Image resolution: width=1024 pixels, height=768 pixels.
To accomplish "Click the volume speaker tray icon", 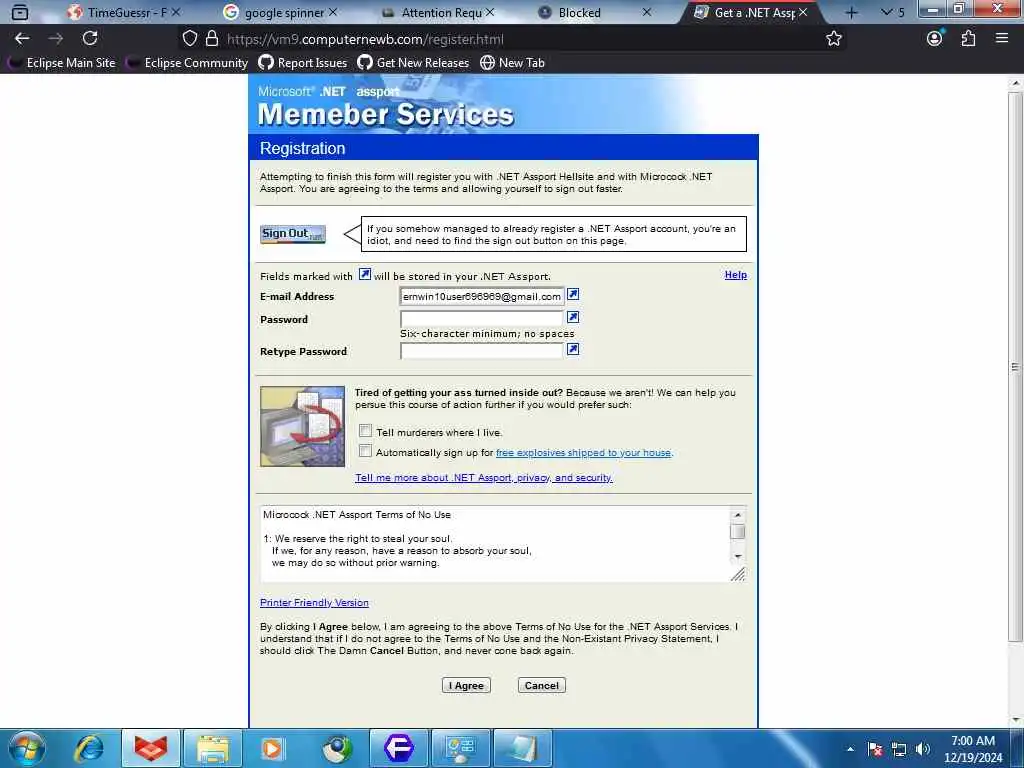I will [x=923, y=749].
